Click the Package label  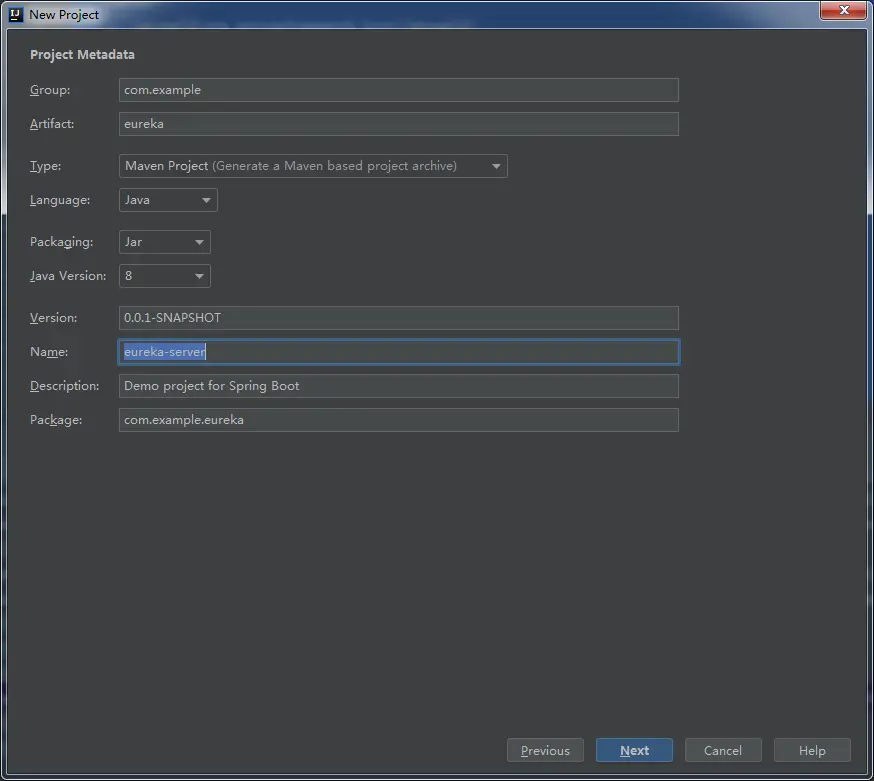pyautogui.click(x=56, y=420)
